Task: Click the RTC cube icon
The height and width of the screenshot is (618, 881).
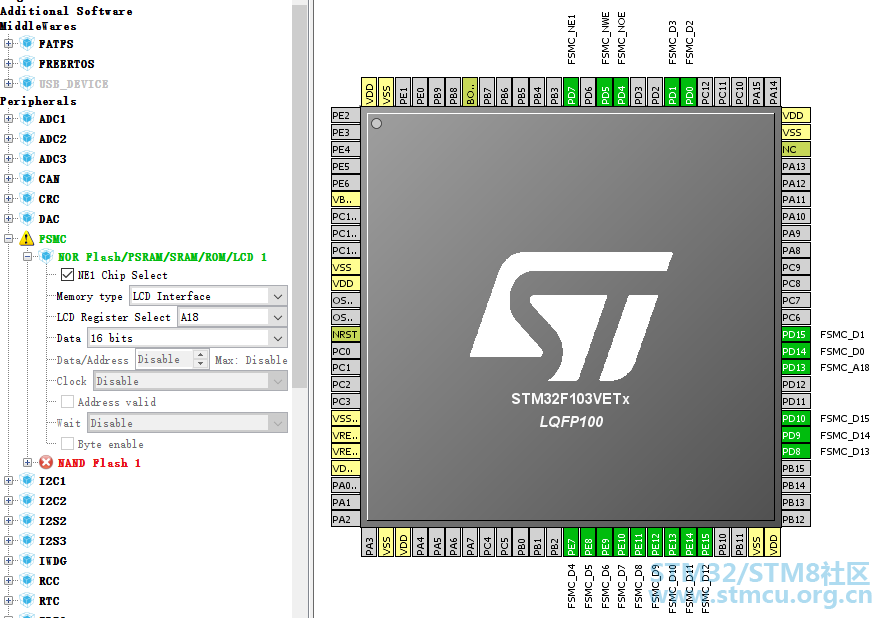Action: tap(26, 601)
